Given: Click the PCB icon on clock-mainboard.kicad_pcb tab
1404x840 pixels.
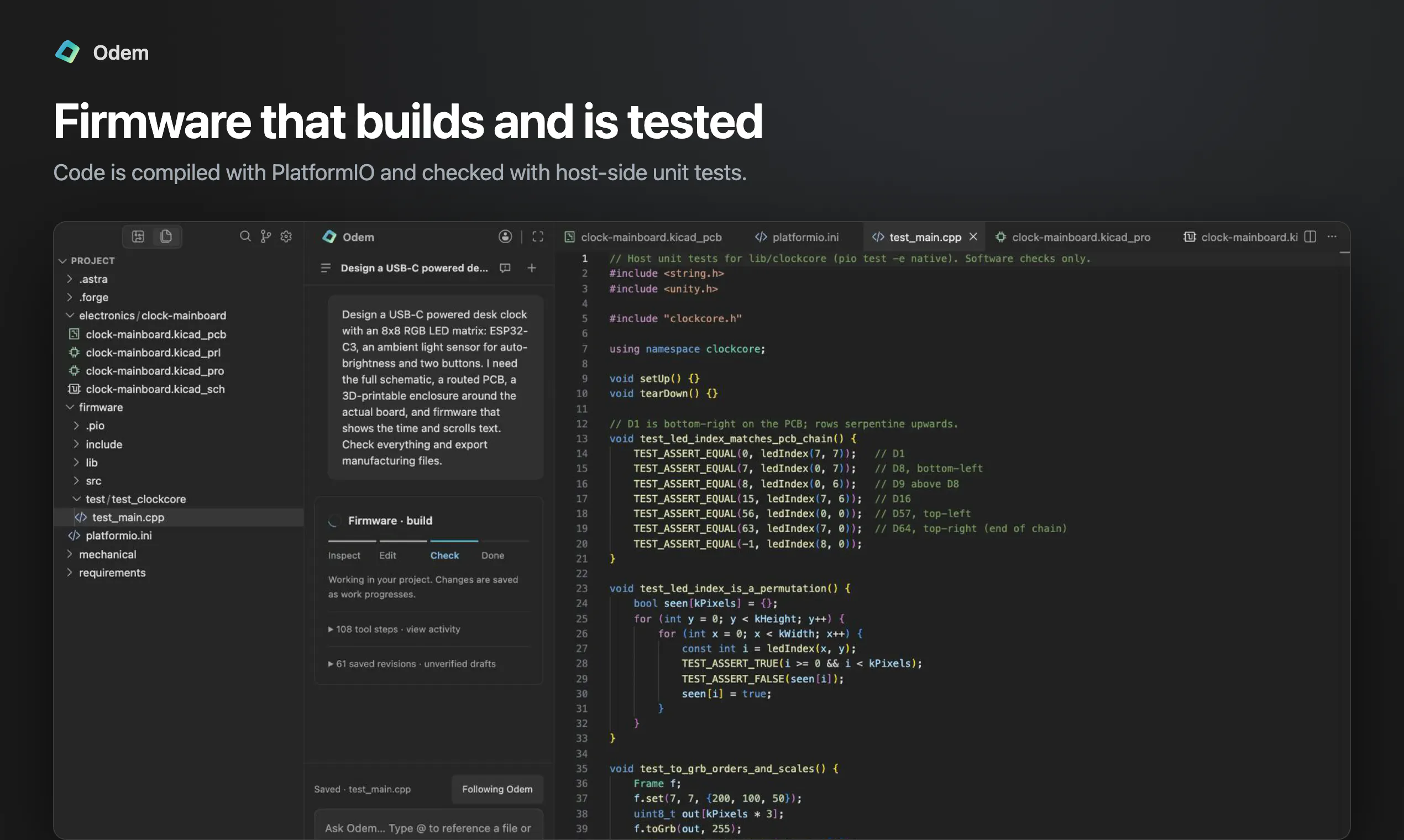Looking at the screenshot, I should point(569,237).
